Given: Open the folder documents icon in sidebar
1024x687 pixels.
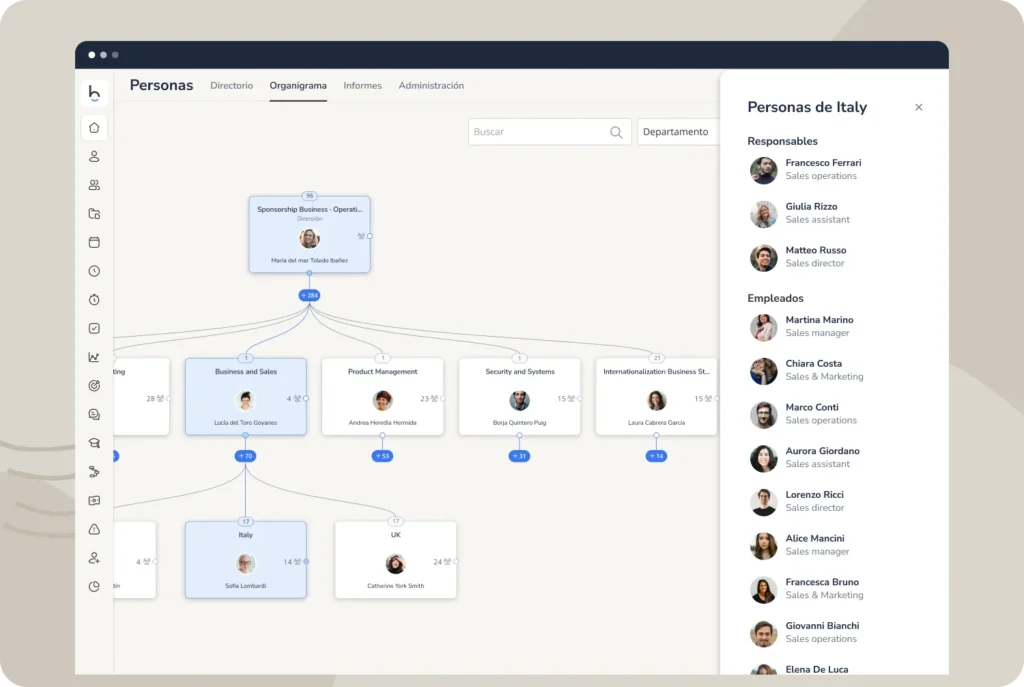Looking at the screenshot, I should click(94, 213).
